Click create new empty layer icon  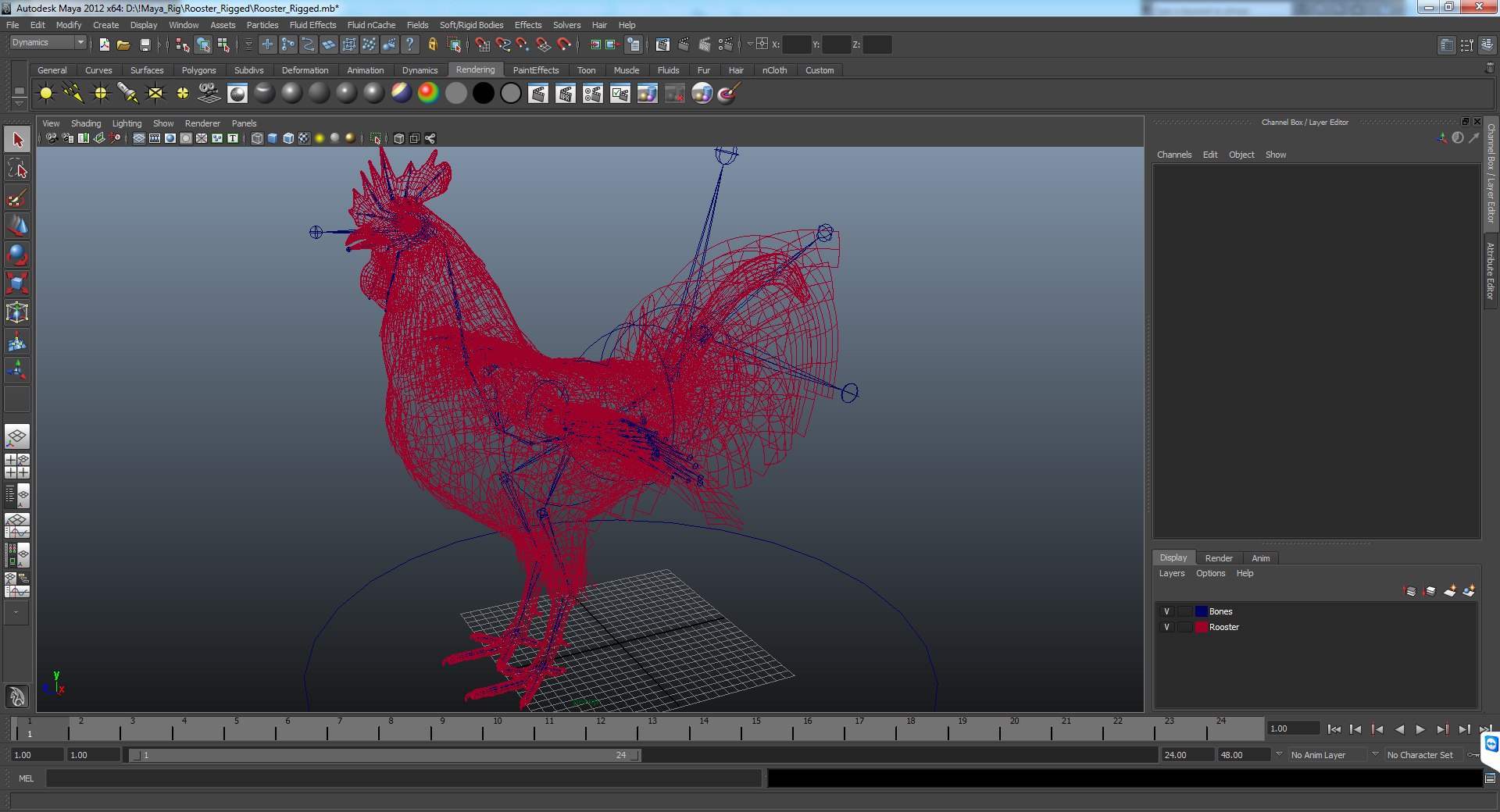point(1450,591)
